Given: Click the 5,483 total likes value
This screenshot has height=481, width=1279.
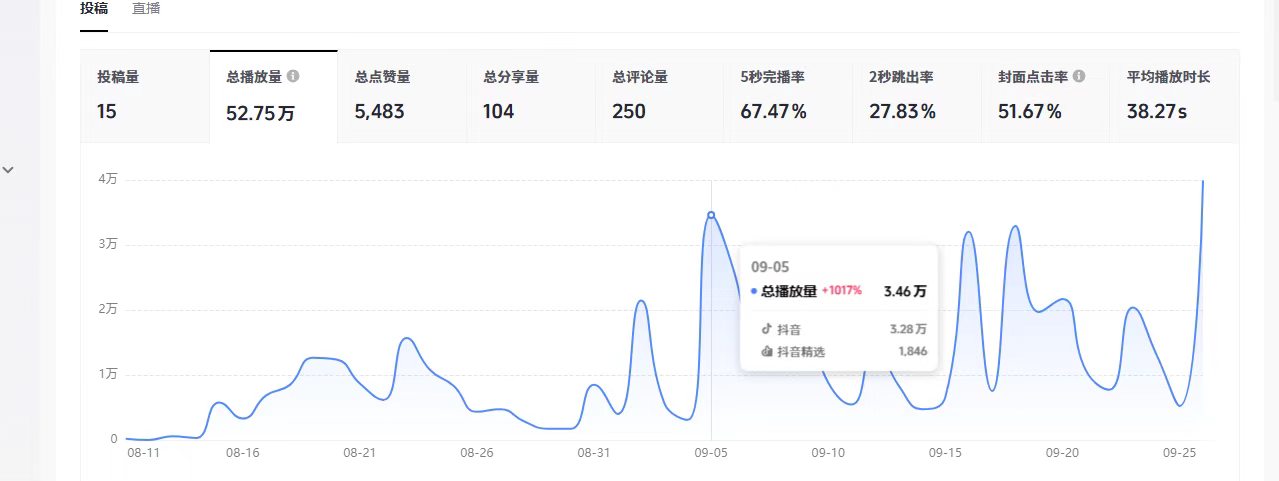Looking at the screenshot, I should coord(380,112).
